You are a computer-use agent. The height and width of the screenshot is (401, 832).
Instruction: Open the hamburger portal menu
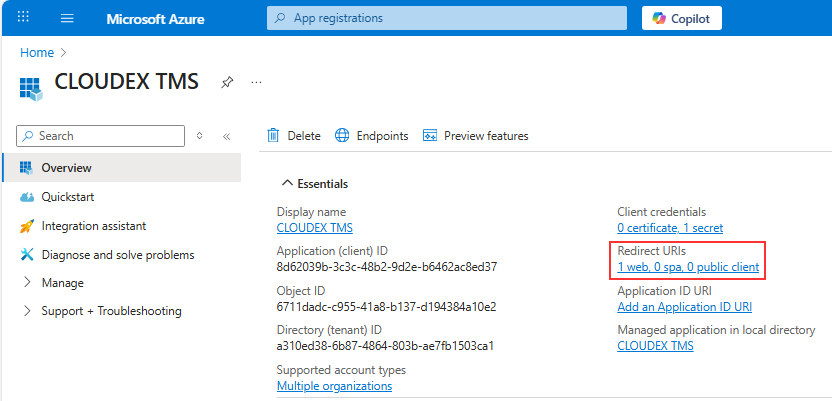point(67,18)
